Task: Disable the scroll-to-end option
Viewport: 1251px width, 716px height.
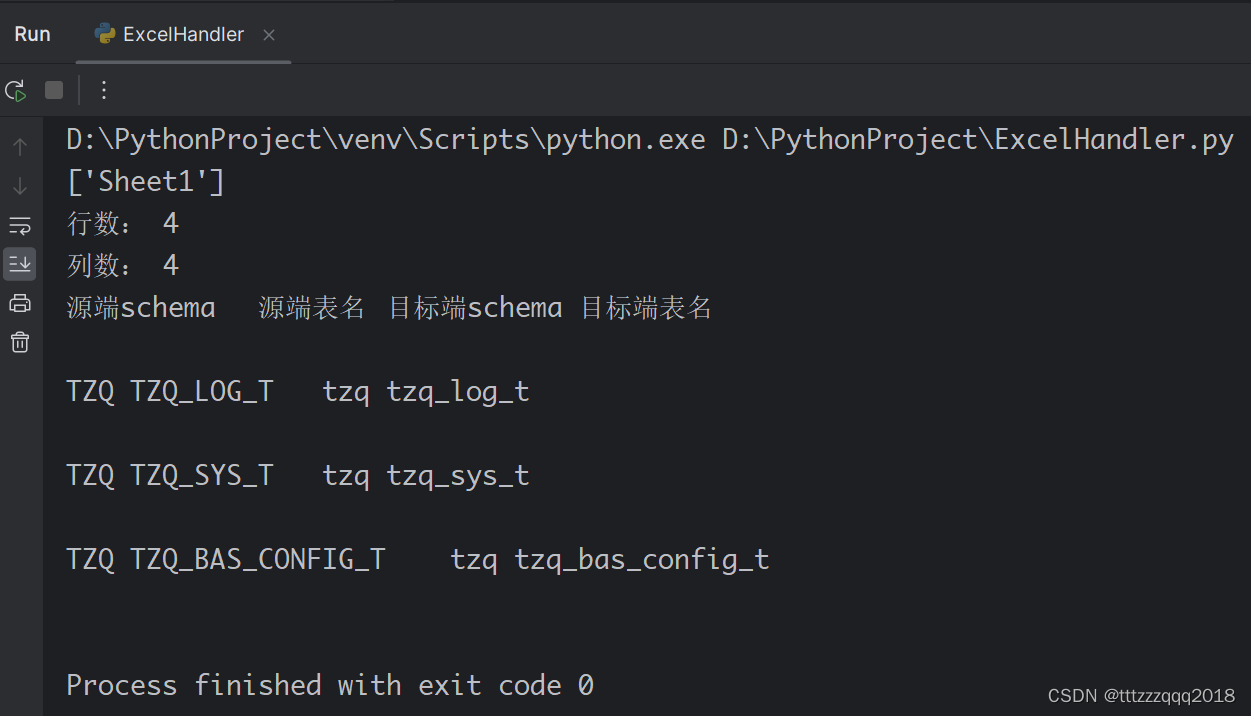Action: (x=19, y=263)
